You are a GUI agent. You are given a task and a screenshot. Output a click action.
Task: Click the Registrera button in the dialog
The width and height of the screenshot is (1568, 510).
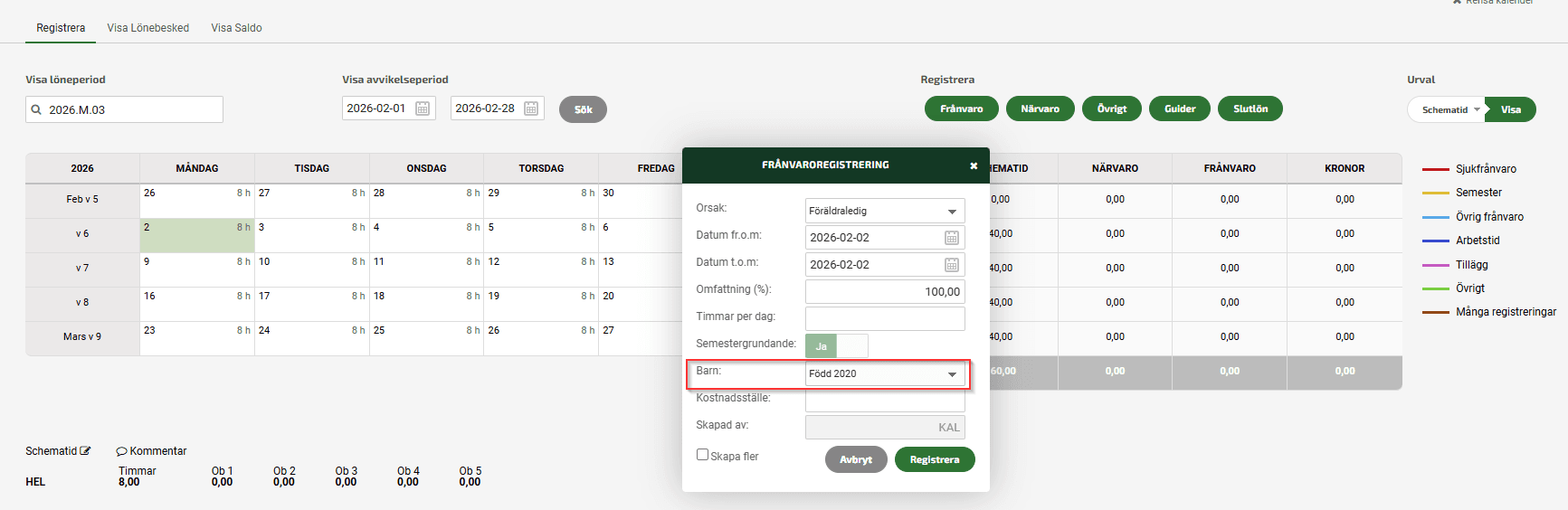[935, 459]
